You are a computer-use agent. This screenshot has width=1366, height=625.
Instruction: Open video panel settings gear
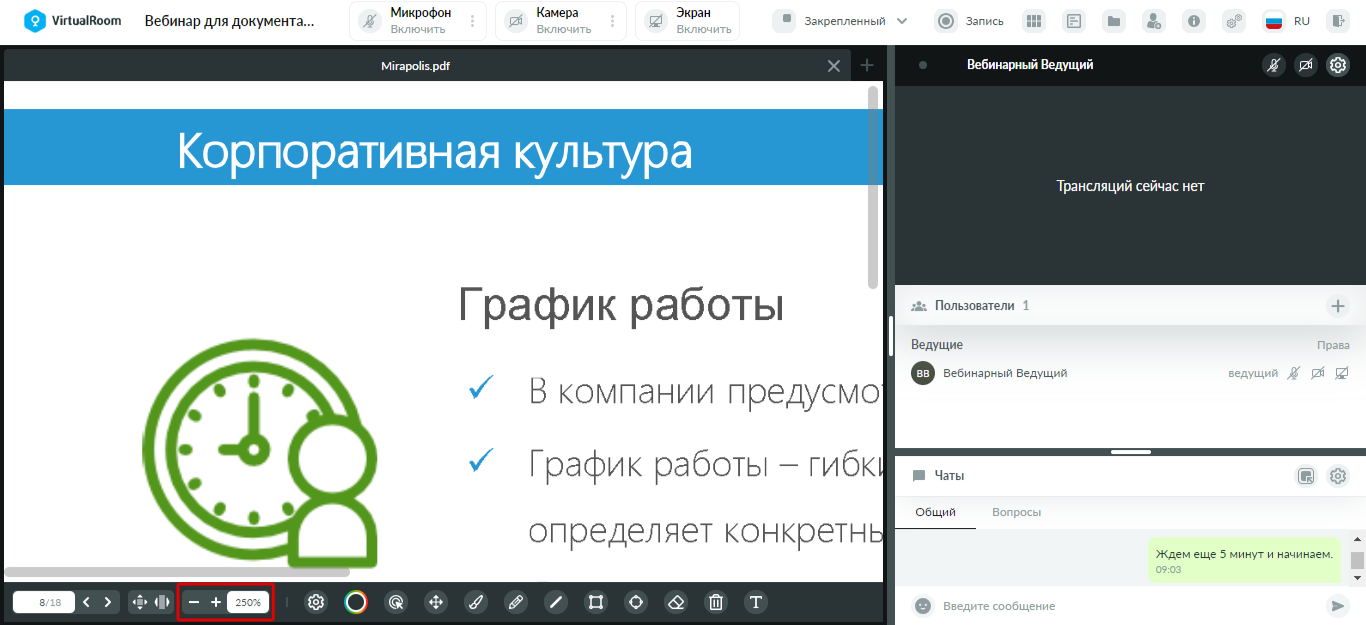[x=1338, y=65]
